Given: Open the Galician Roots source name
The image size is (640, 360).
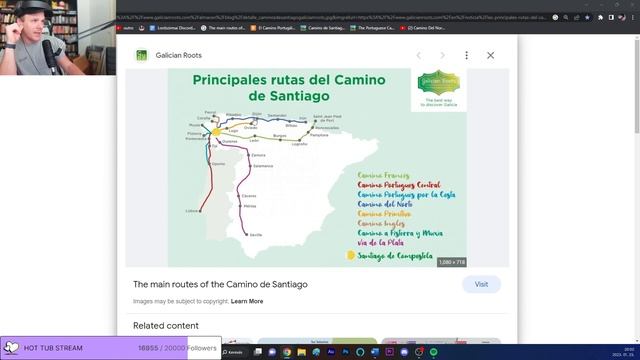Looking at the screenshot, I should 178,55.
